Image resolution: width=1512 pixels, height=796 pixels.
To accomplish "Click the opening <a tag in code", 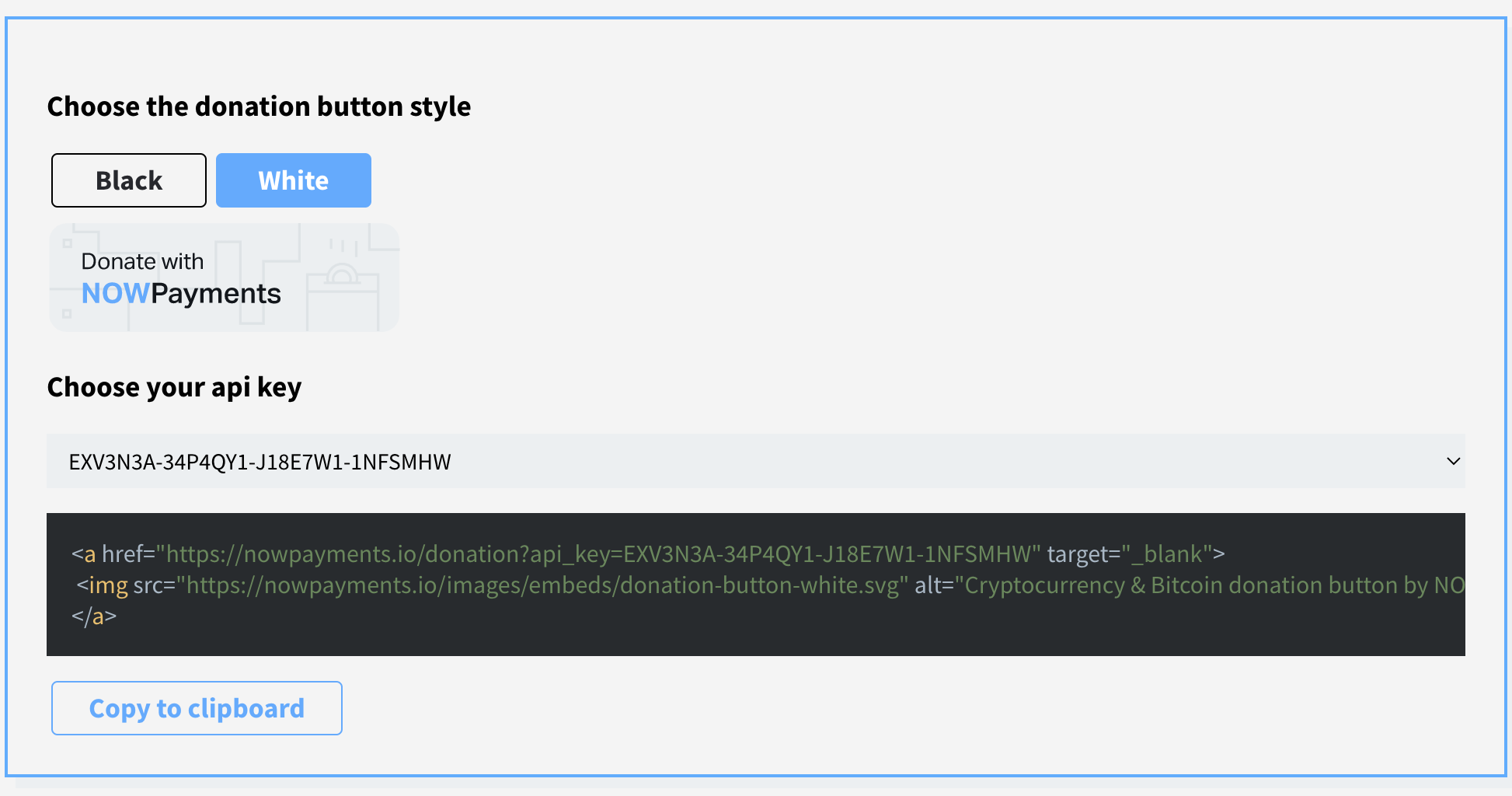I will pos(84,554).
